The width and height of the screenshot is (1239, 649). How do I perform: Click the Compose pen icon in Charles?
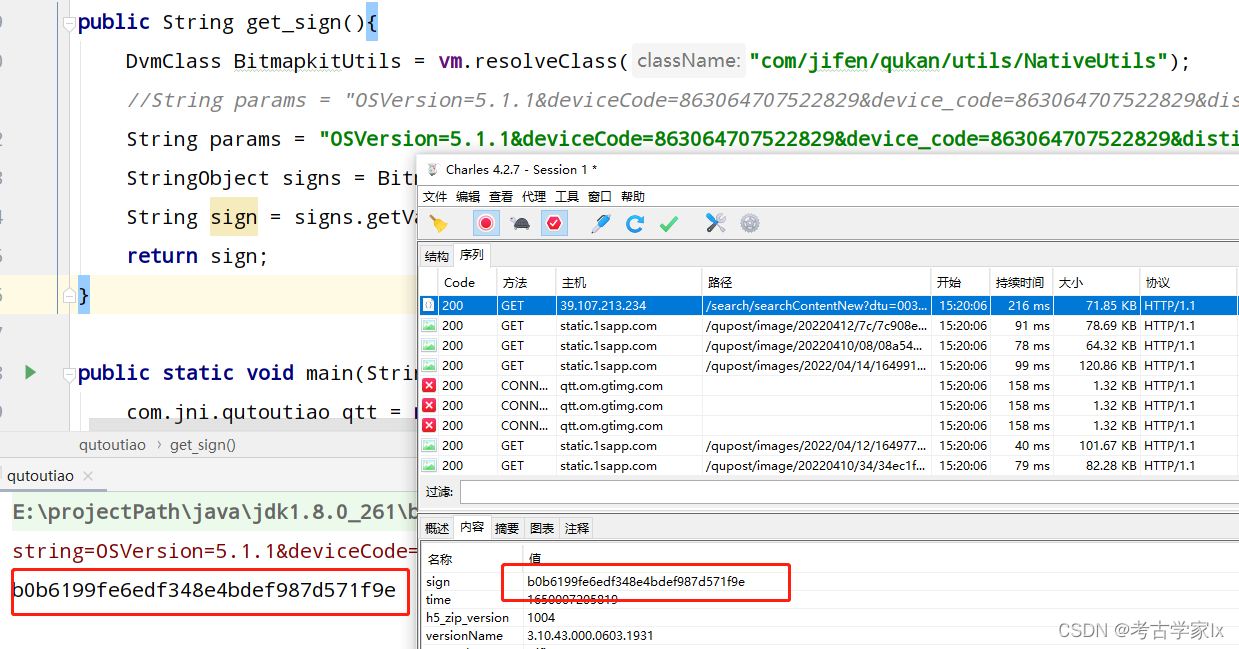[600, 224]
